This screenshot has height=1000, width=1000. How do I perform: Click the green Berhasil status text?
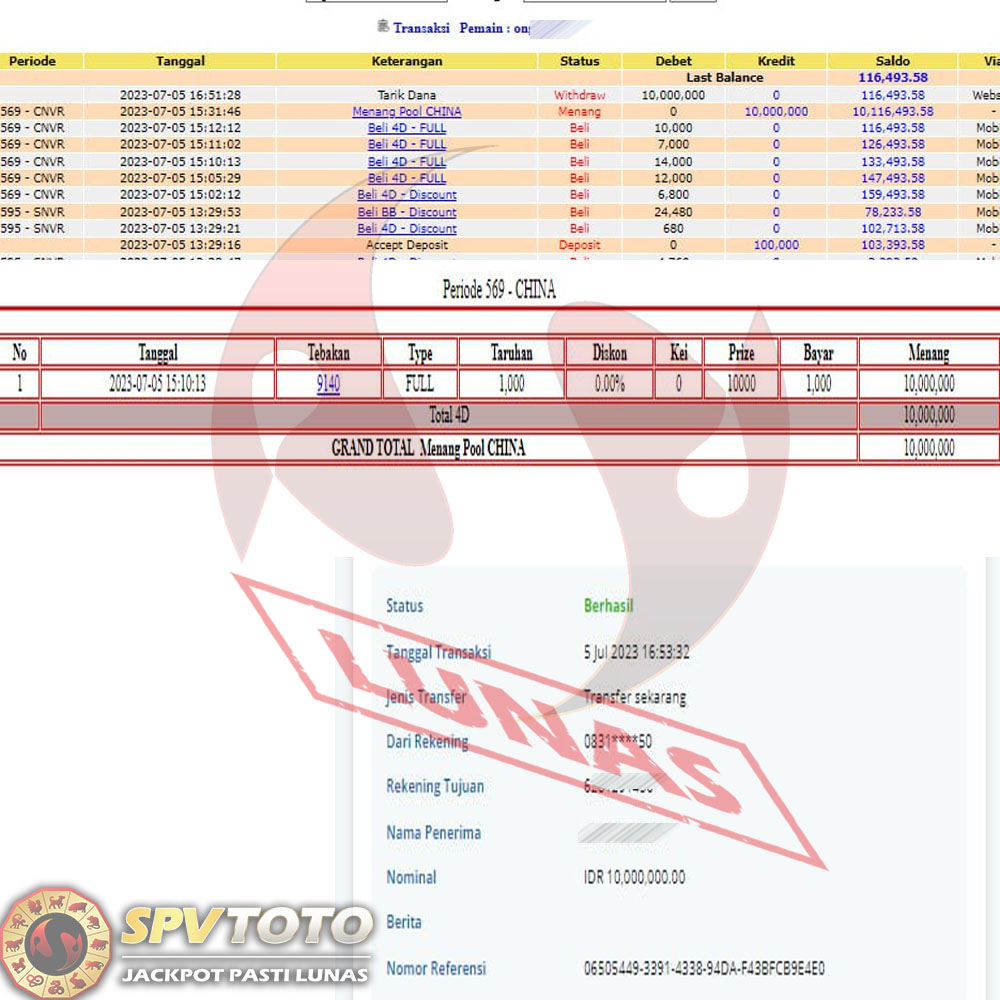[608, 606]
